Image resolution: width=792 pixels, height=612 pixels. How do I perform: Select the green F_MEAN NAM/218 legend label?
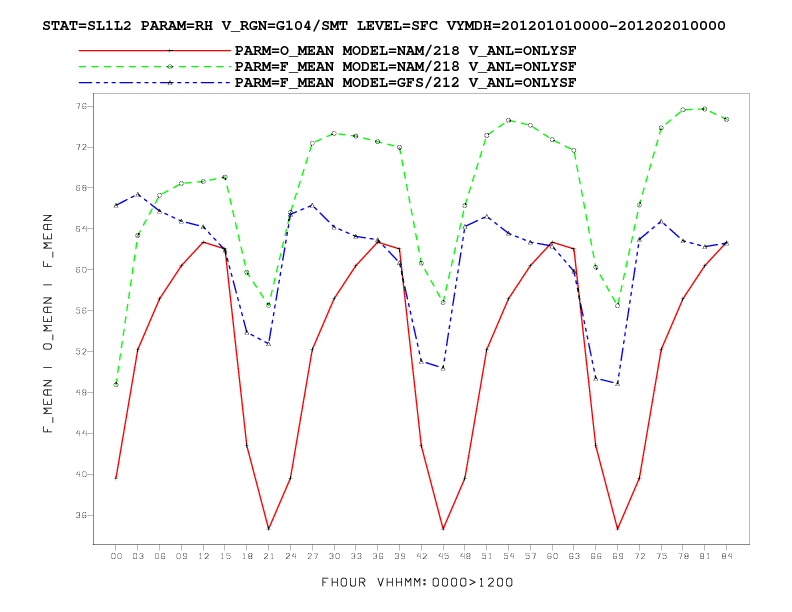(405, 67)
